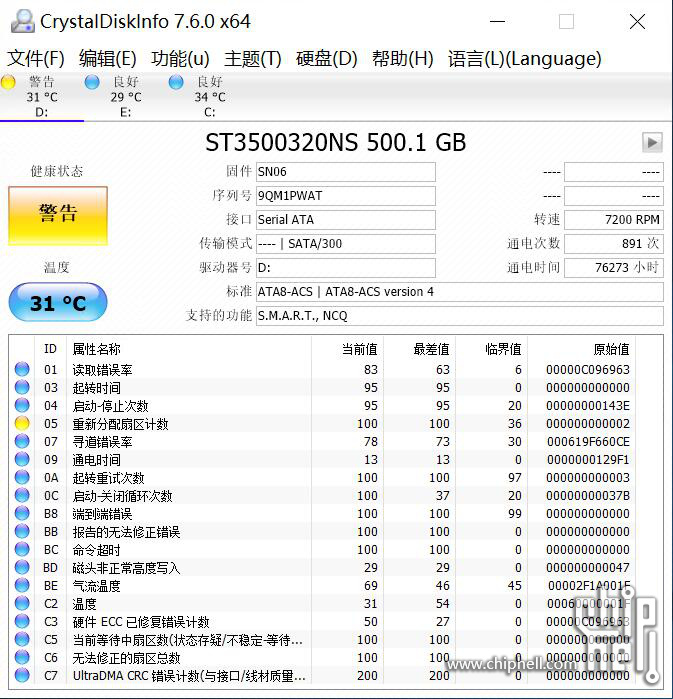Click the 属性名称 column header

[x=189, y=349]
